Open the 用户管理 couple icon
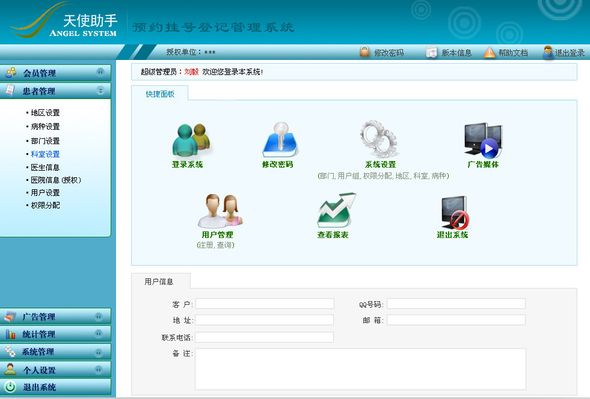Viewport: 590px width, 399px height. [x=220, y=210]
